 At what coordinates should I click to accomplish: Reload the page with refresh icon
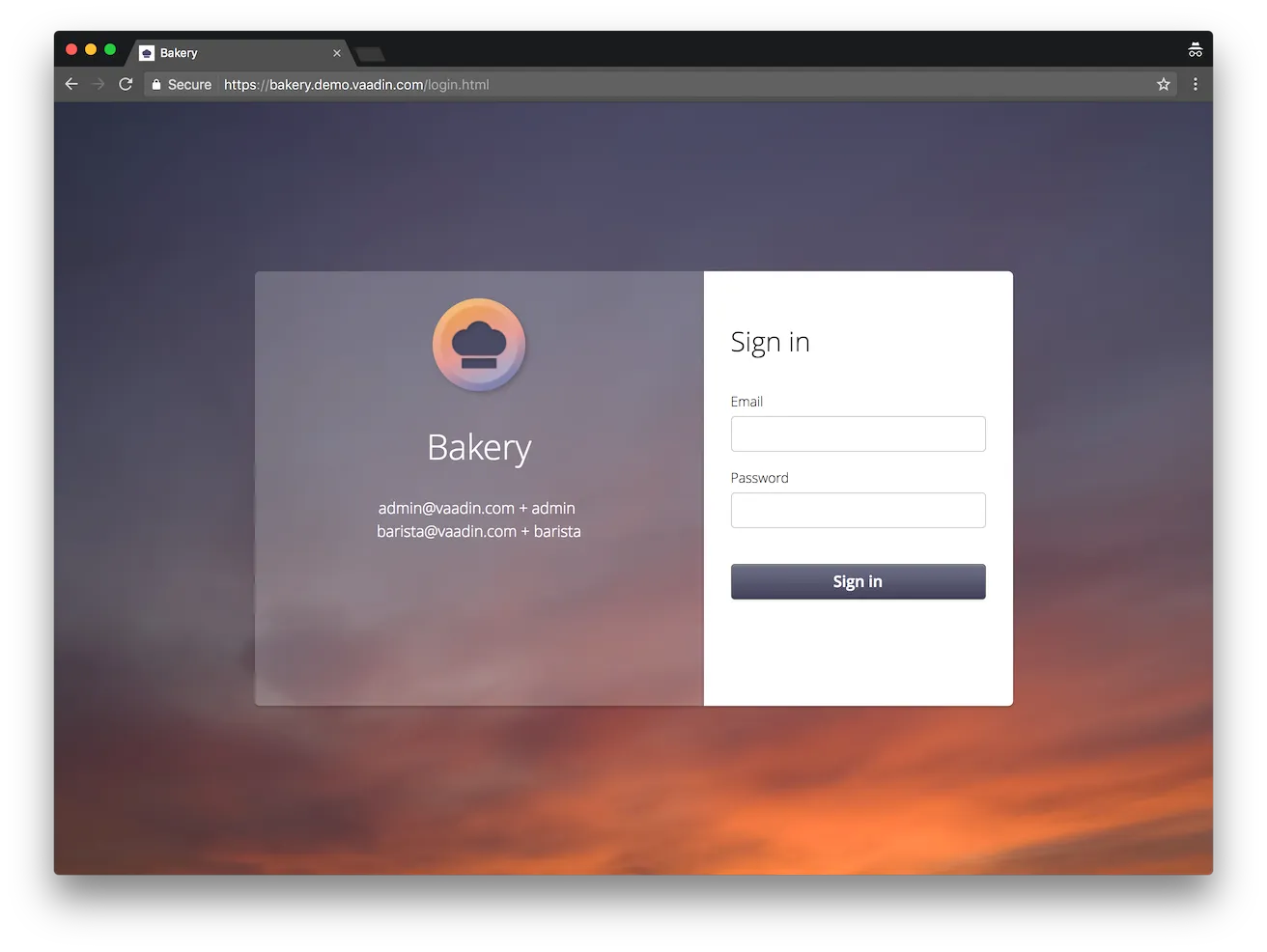point(126,84)
